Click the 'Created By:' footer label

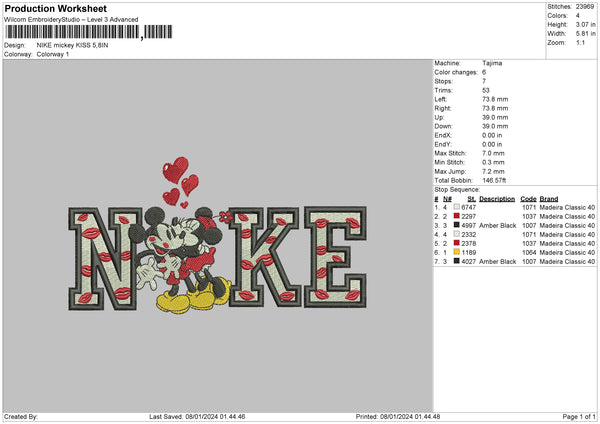21,416
